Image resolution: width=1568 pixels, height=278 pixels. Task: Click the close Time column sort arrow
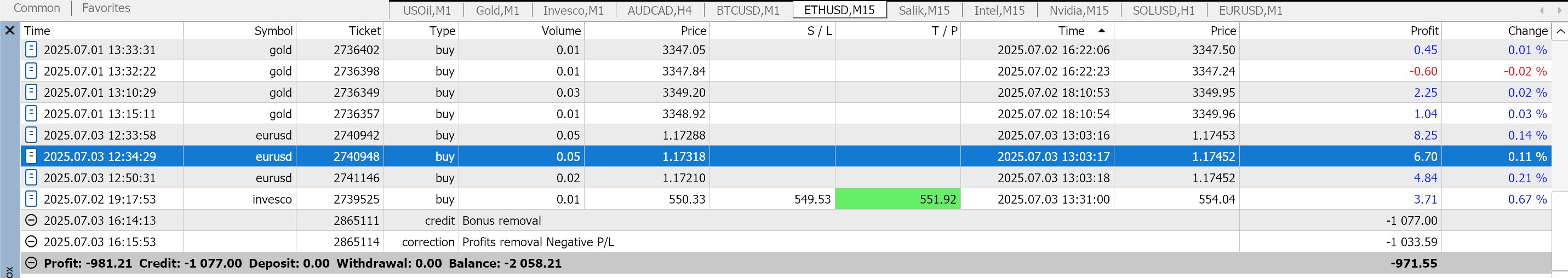1101,31
